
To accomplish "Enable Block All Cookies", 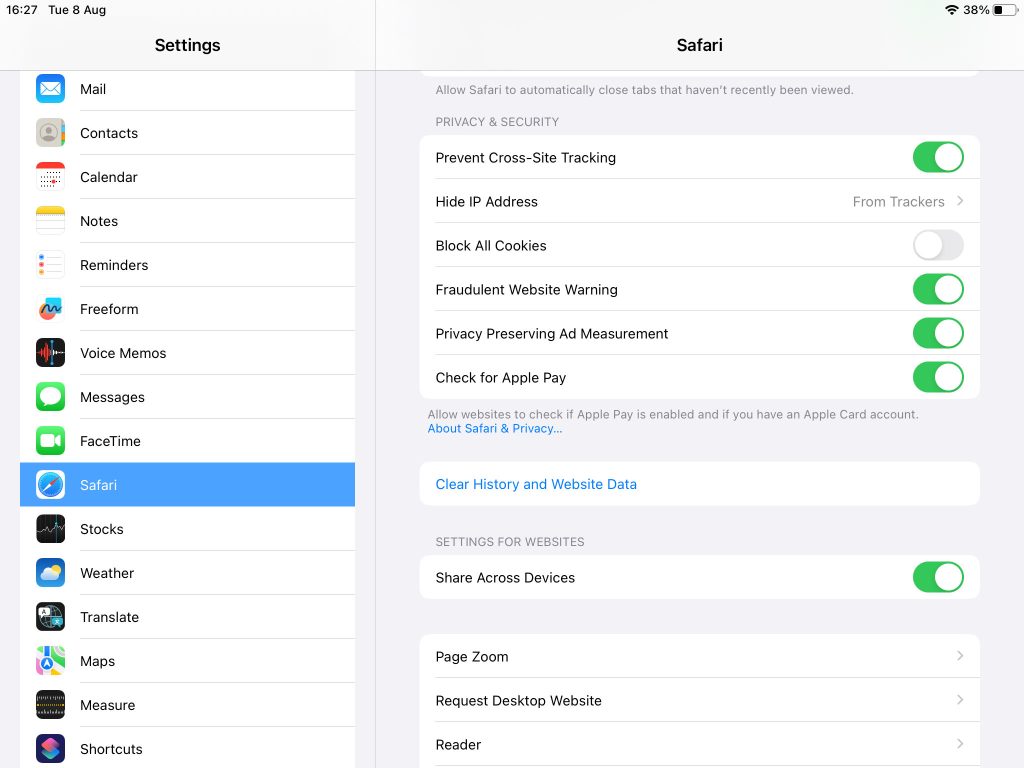I will point(938,245).
